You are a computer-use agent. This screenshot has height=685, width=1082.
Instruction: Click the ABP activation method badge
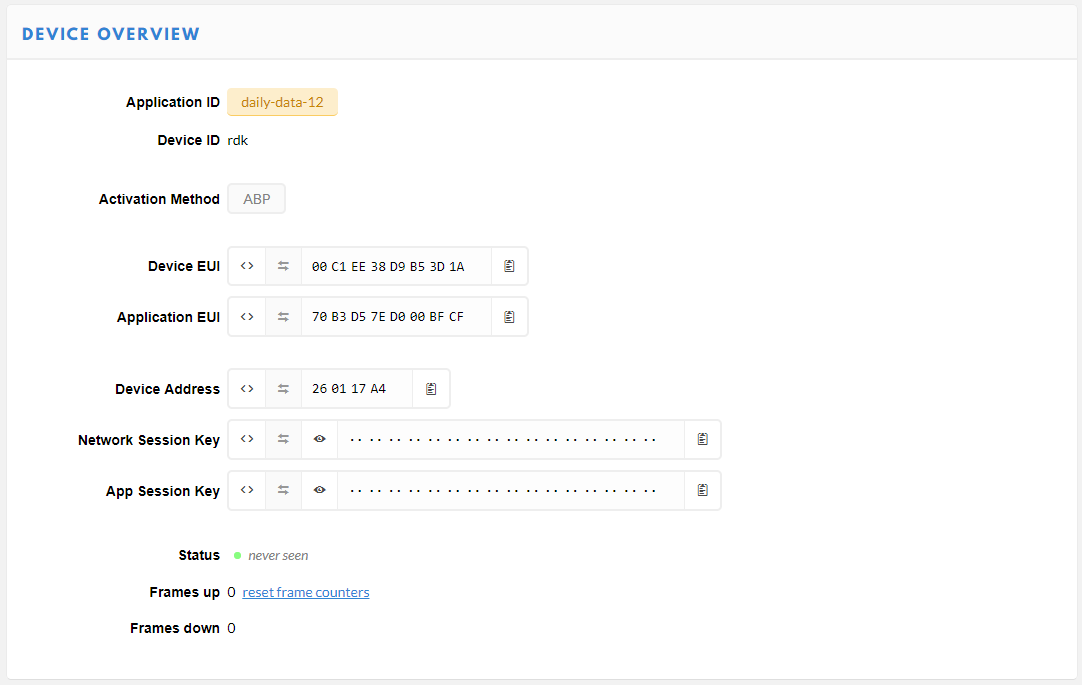click(257, 199)
